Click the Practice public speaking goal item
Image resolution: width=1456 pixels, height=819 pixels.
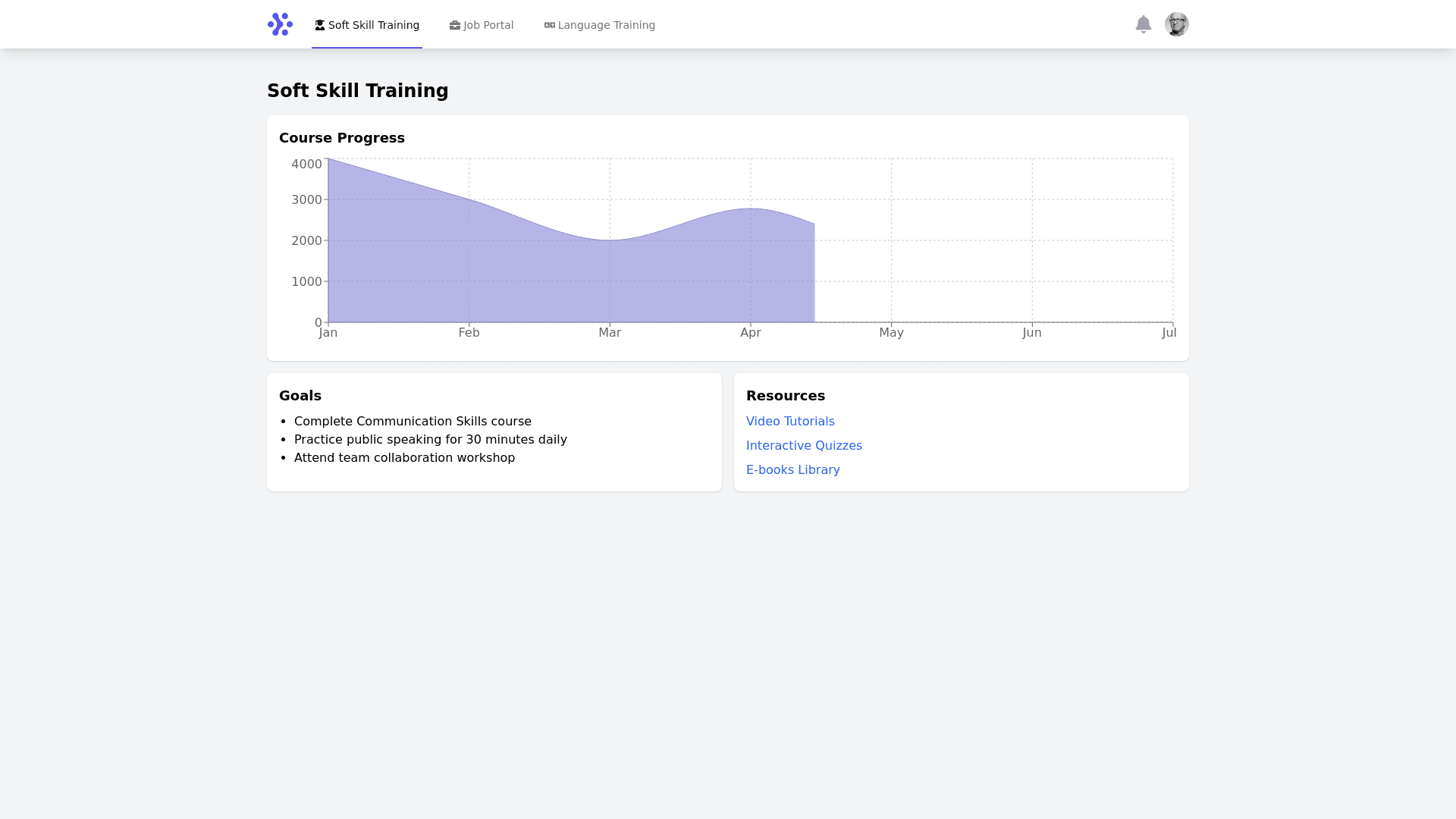[430, 439]
